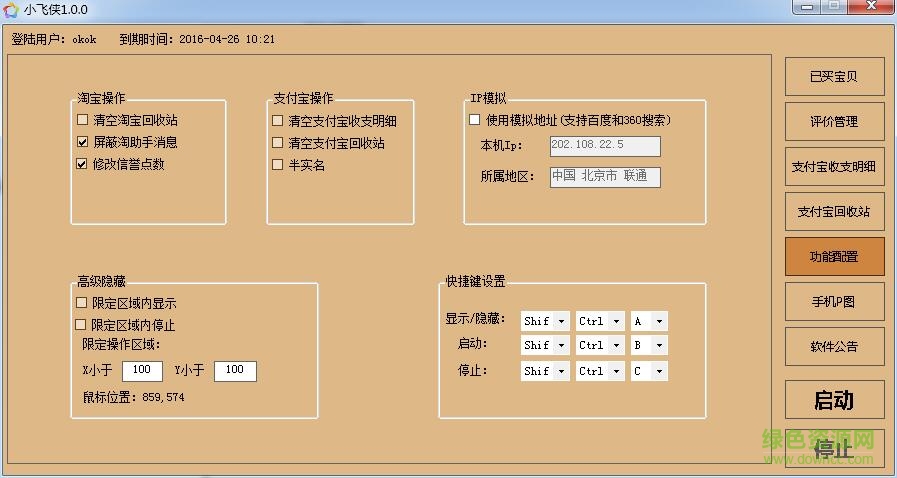Click the 本机Ip address field

605,146
